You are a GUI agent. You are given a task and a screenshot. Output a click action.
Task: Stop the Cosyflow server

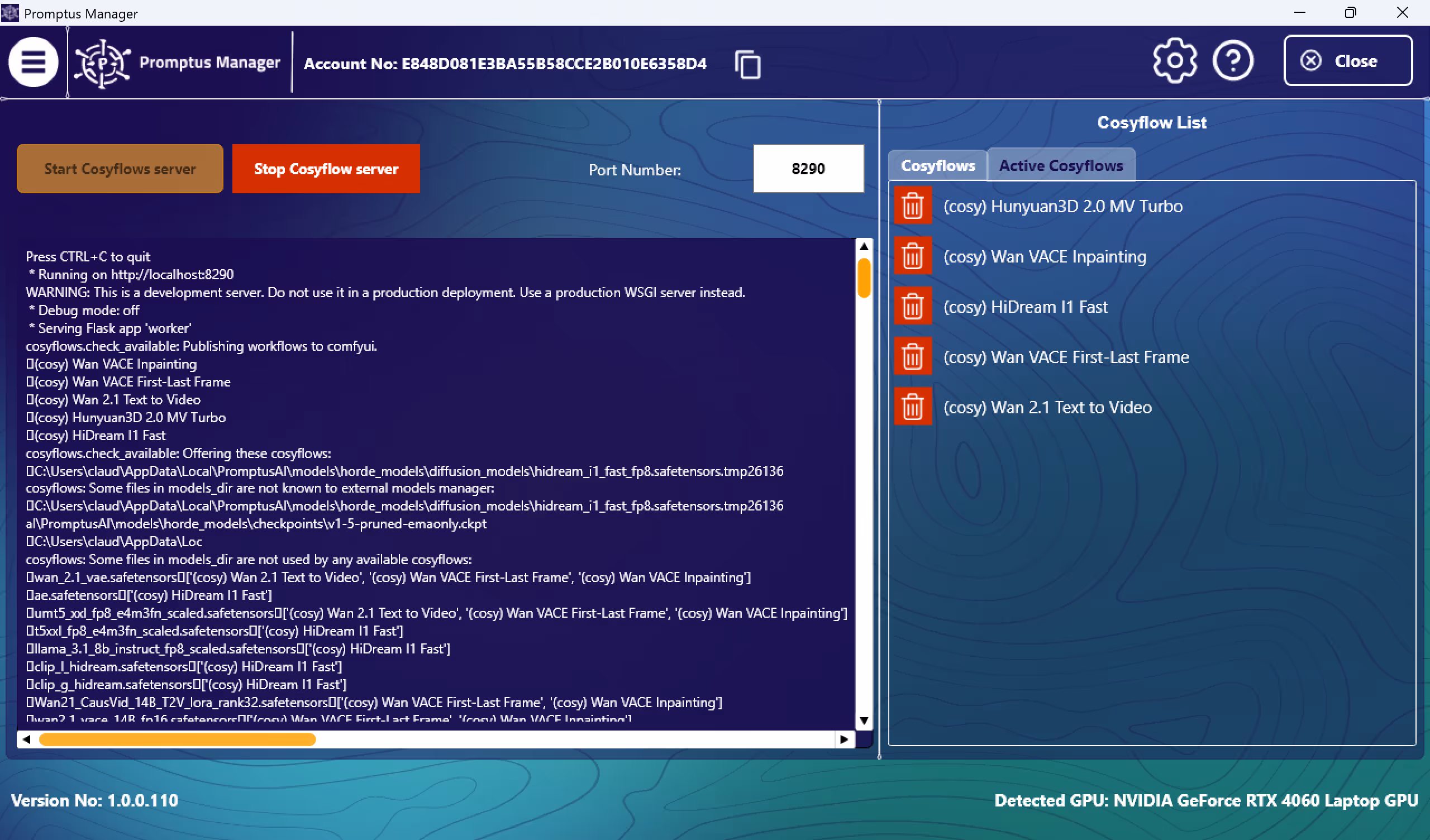(x=326, y=169)
